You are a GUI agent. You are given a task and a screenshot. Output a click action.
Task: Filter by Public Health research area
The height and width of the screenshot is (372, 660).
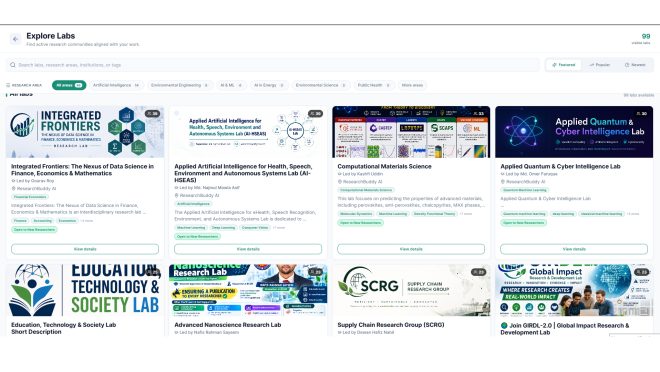pos(374,85)
